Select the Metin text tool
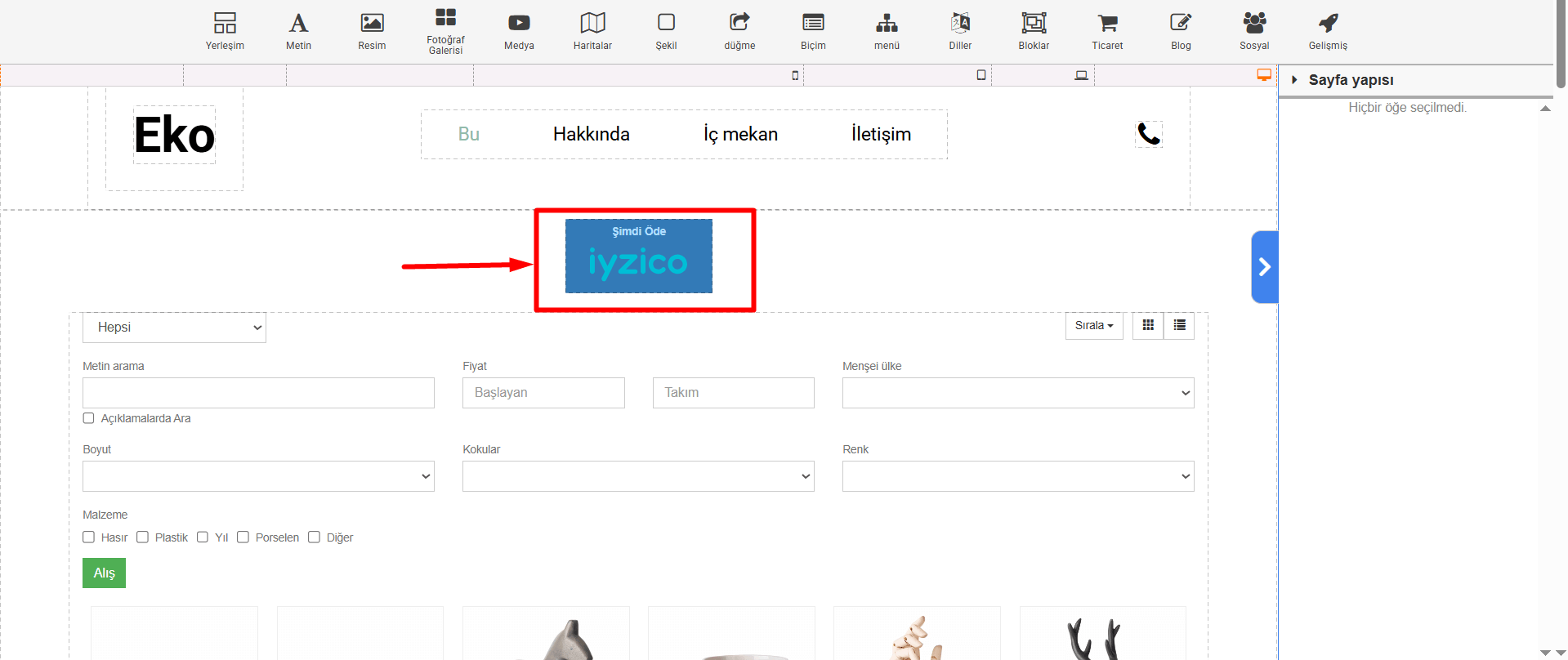1568x660 pixels. coord(298,31)
